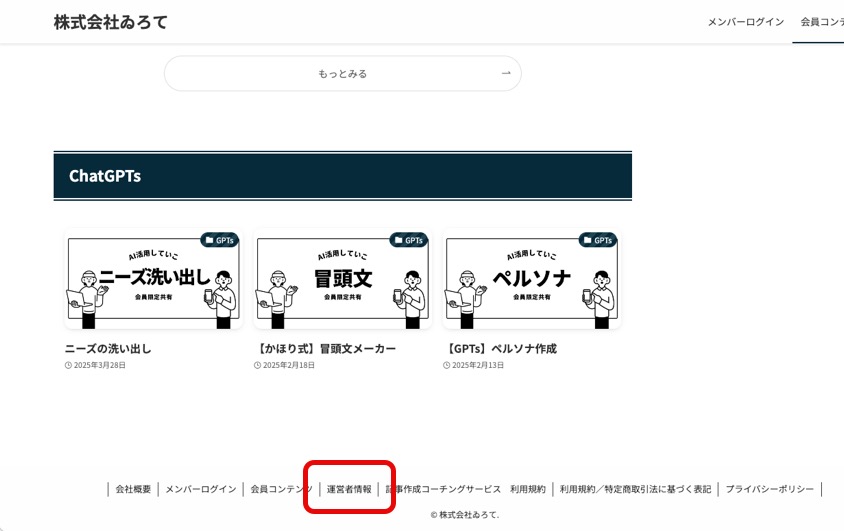Open the 運営者情報 footer link
Viewport: 844px width, 531px height.
[349, 489]
